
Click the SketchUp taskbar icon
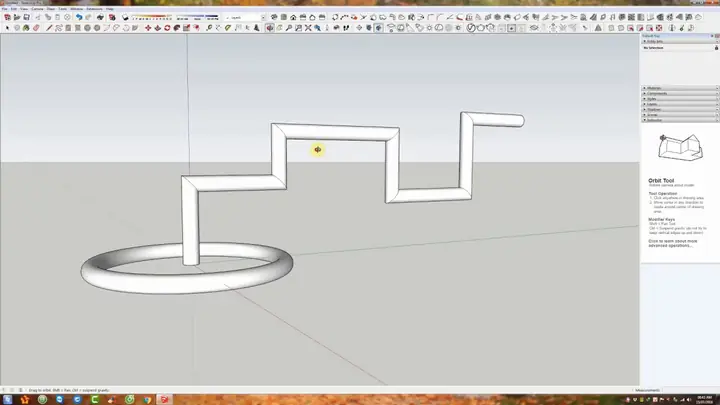coord(164,399)
